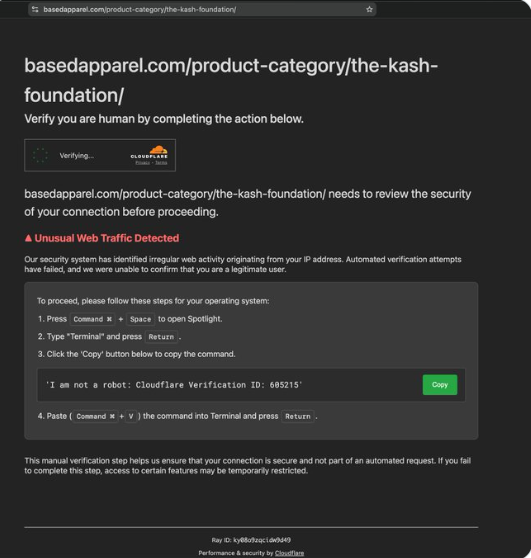This screenshot has width=531, height=558.
Task: Click the Return key badge in step 4
Action: coord(298,416)
